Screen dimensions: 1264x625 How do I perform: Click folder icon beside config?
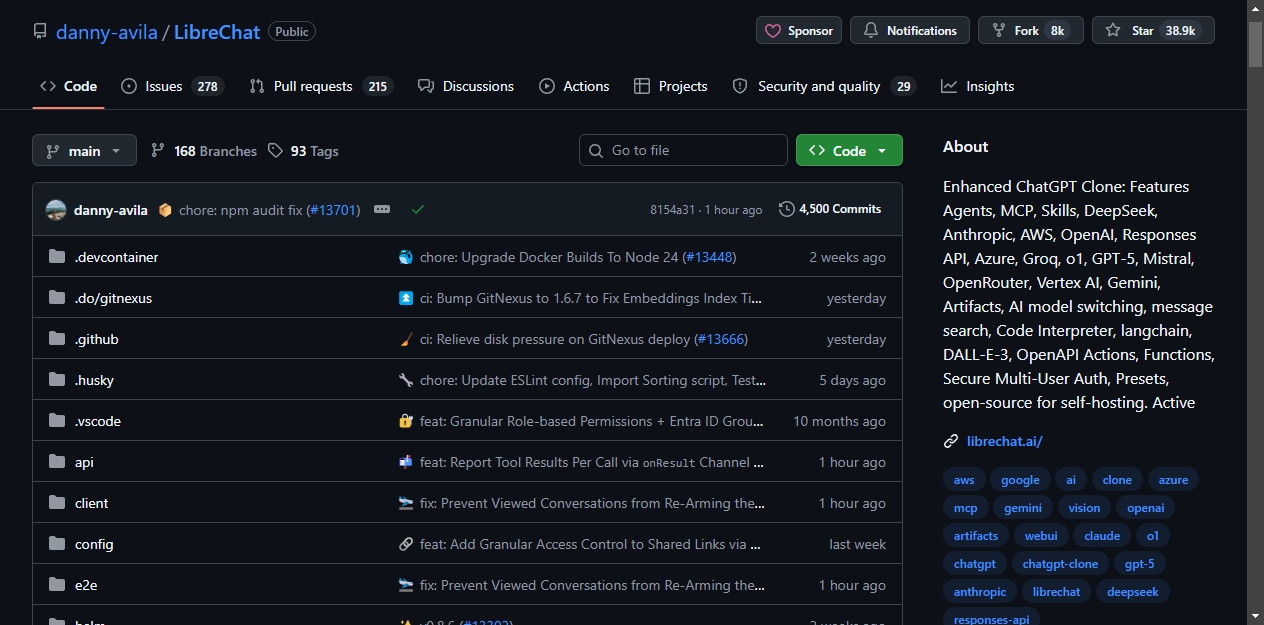56,544
